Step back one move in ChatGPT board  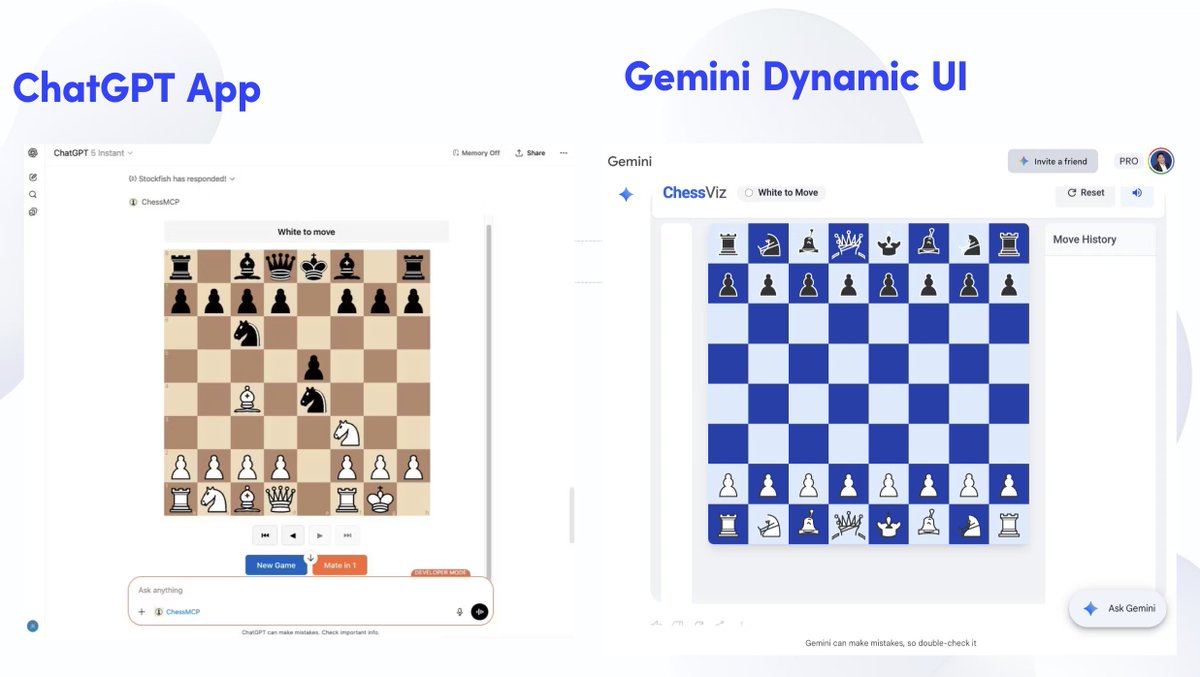[x=292, y=535]
